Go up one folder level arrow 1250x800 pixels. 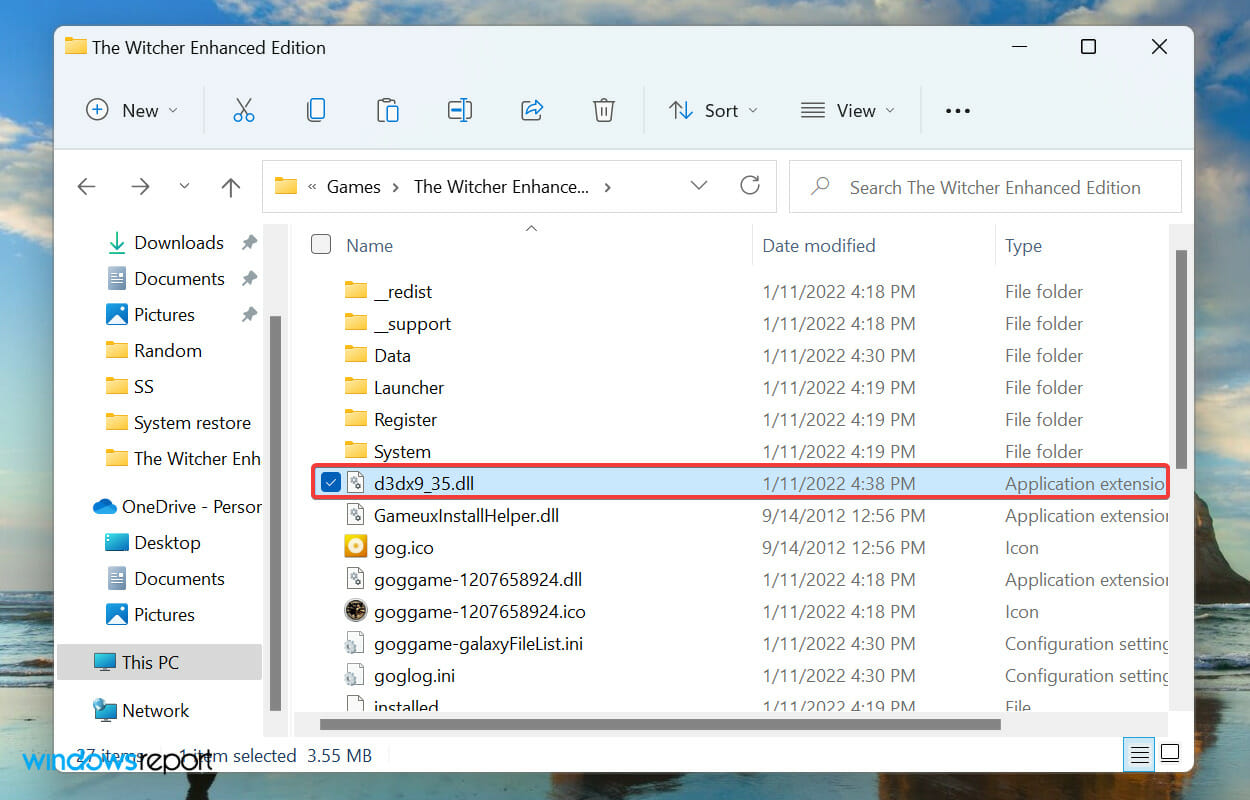point(231,186)
